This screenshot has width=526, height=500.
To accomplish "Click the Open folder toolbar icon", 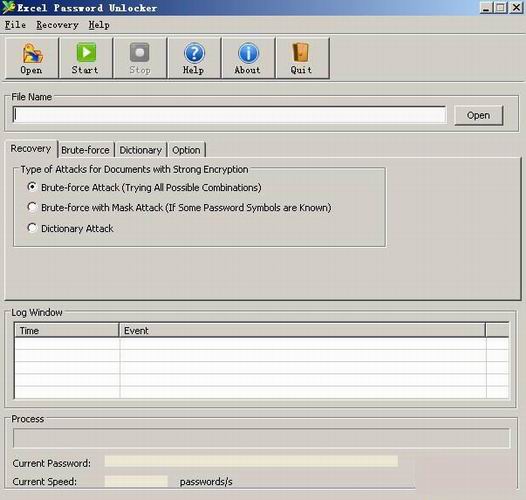I will 32,58.
